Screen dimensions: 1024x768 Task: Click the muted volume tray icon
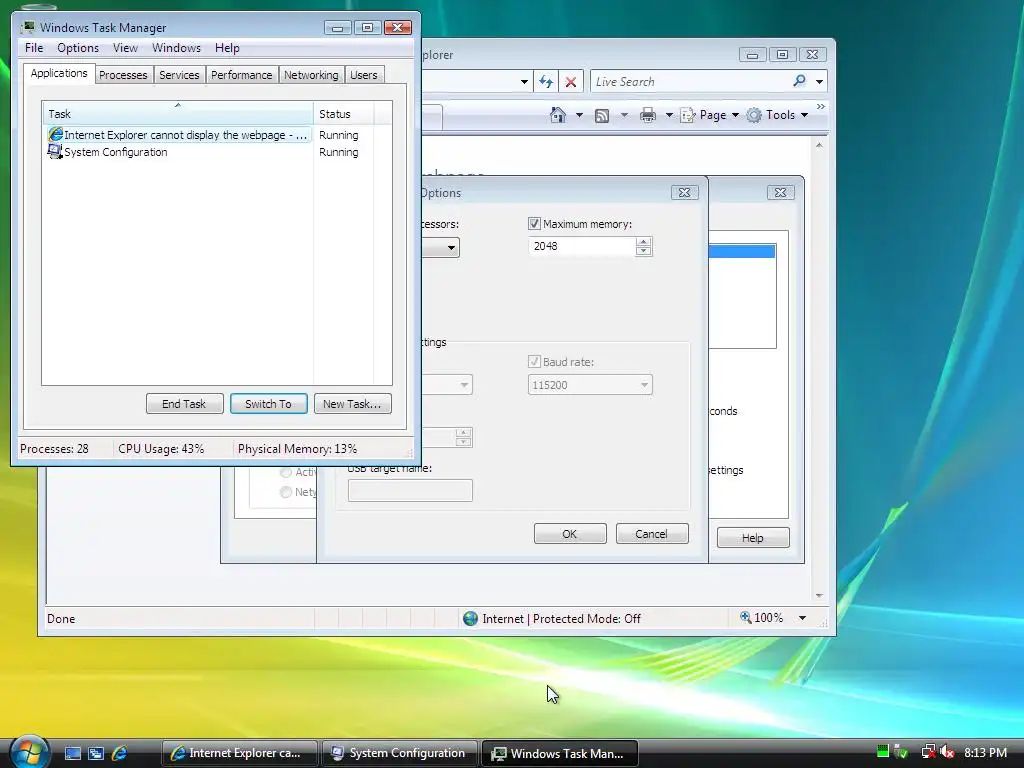[x=948, y=752]
